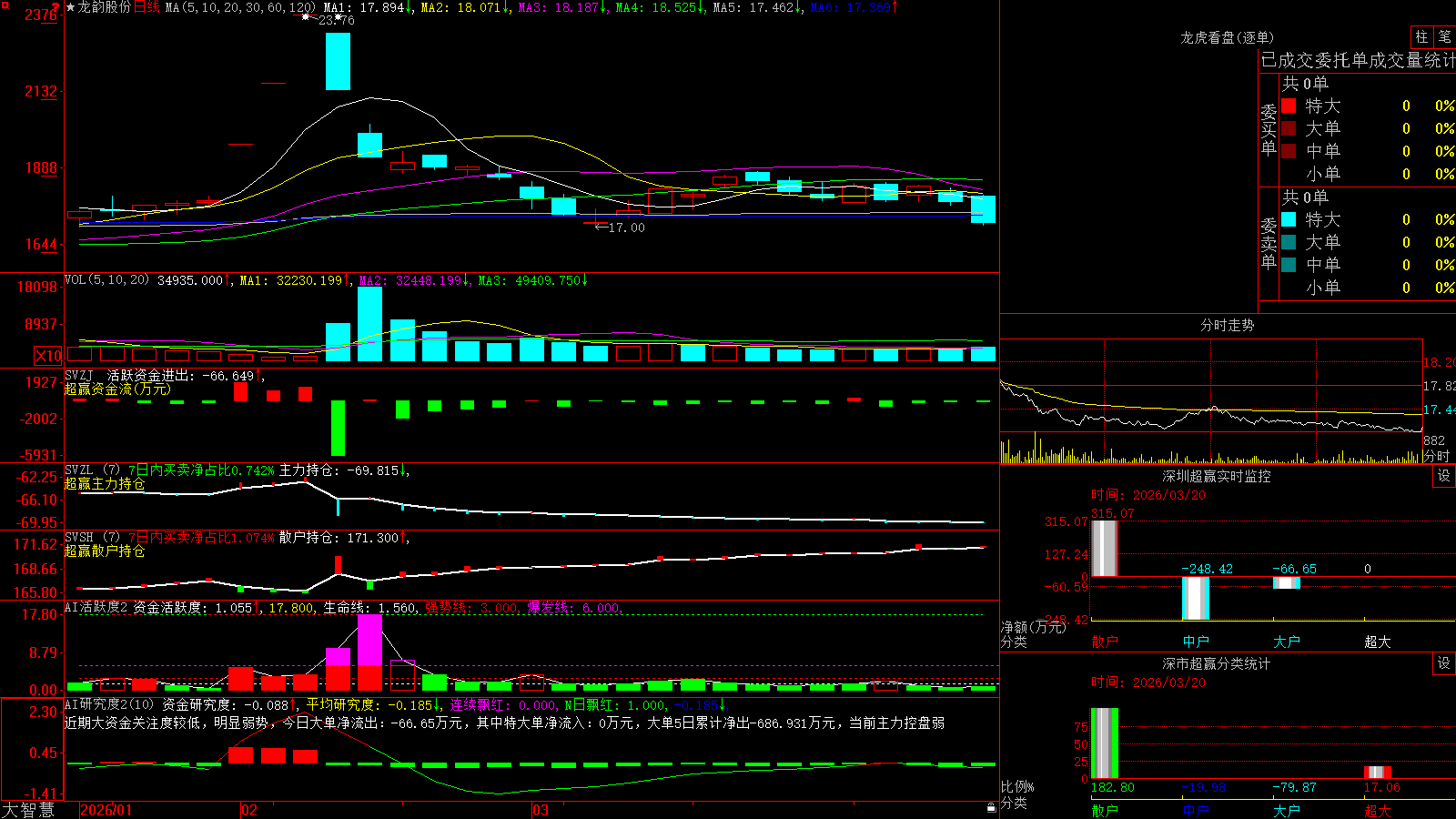Click the 超赢资金流(万元) label
This screenshot has width=1456, height=819.
click(117, 389)
